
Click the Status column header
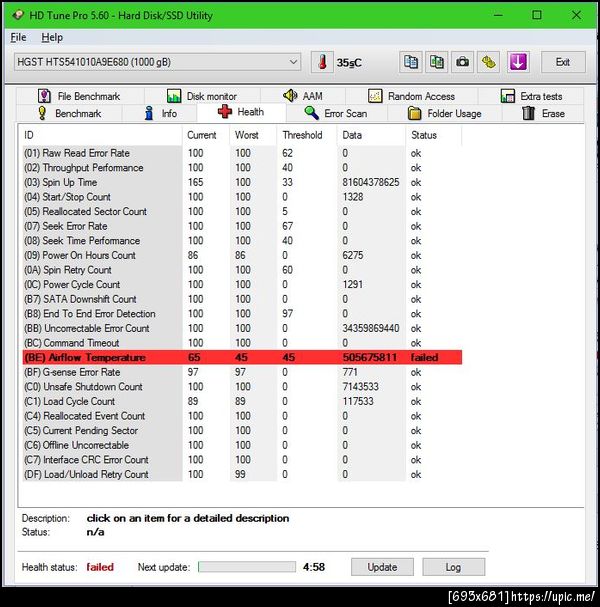click(x=434, y=135)
